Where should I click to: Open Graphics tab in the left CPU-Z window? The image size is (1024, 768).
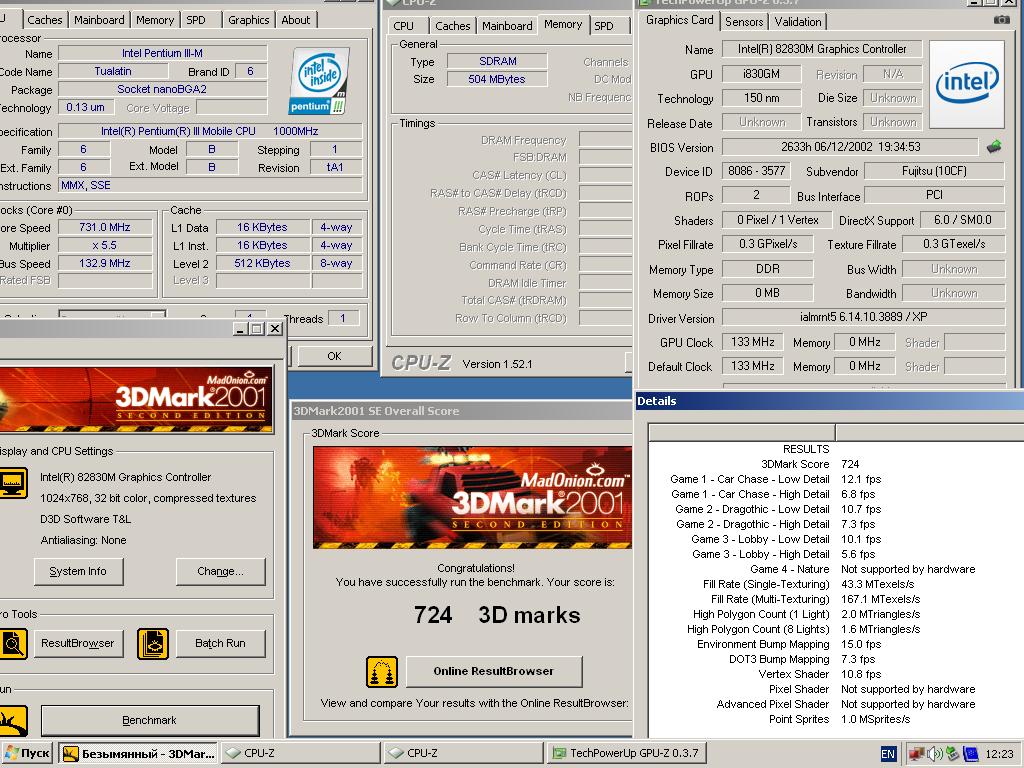(248, 20)
